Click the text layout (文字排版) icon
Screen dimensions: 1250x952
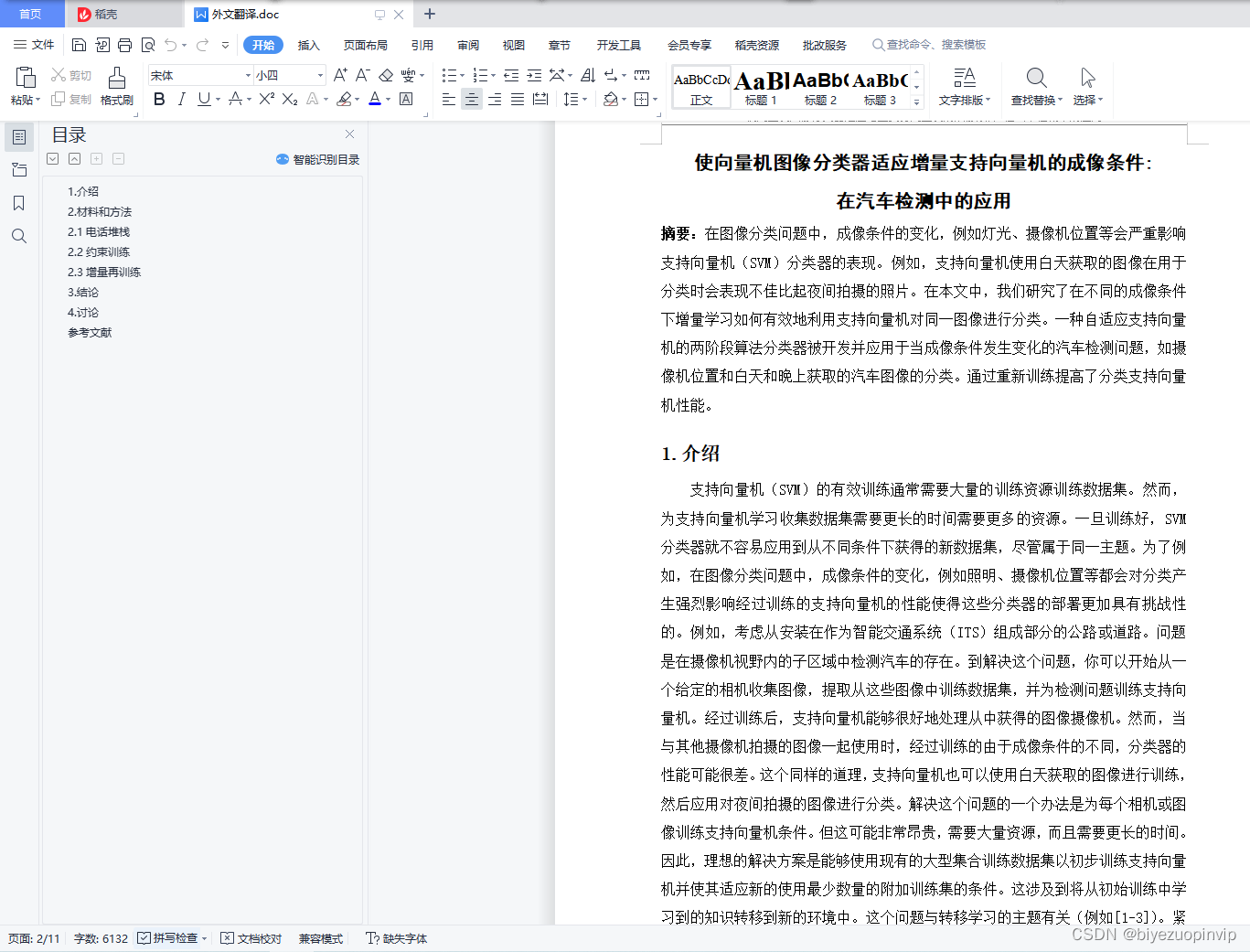[965, 77]
